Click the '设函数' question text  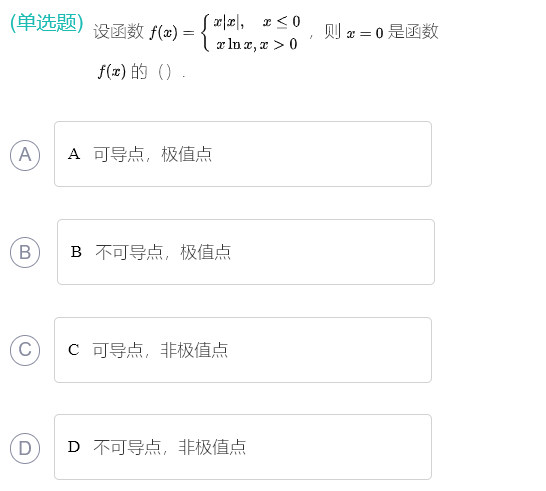(118, 32)
